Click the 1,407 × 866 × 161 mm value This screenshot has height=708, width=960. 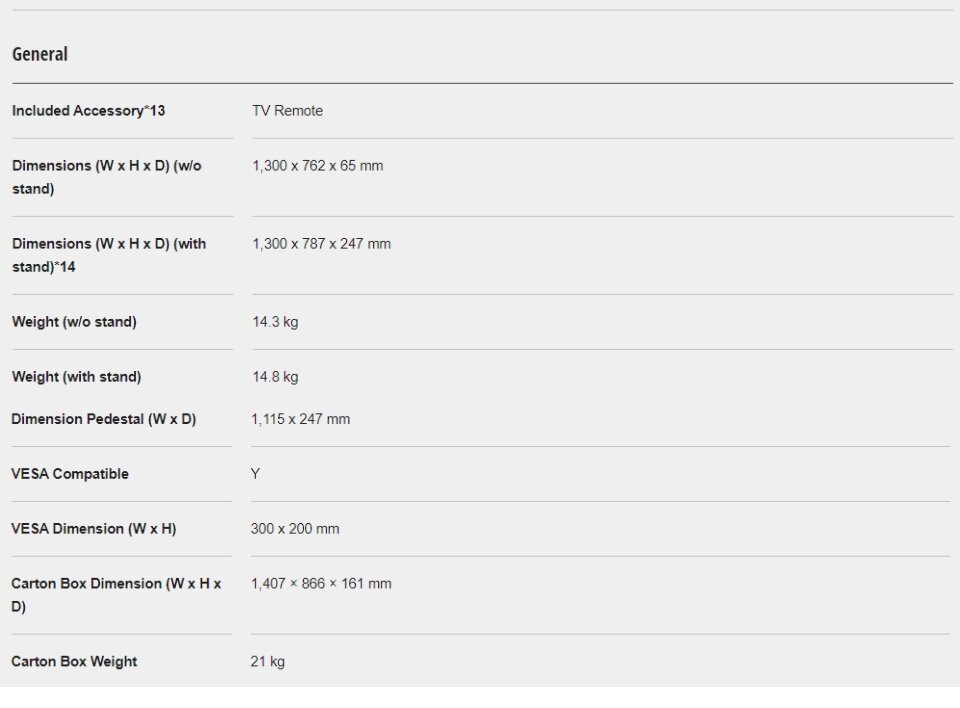[321, 584]
